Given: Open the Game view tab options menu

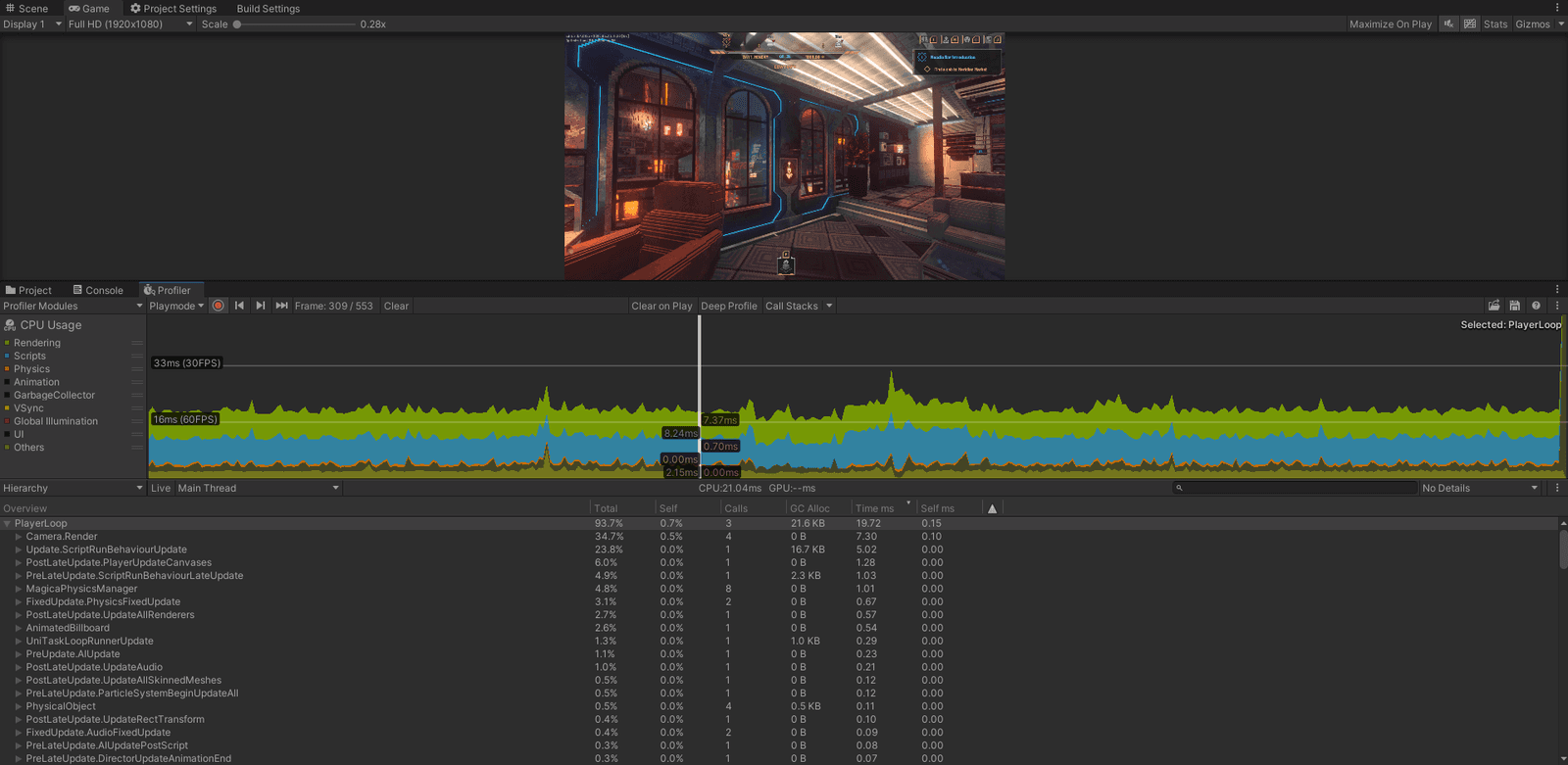Looking at the screenshot, I should (x=1557, y=8).
